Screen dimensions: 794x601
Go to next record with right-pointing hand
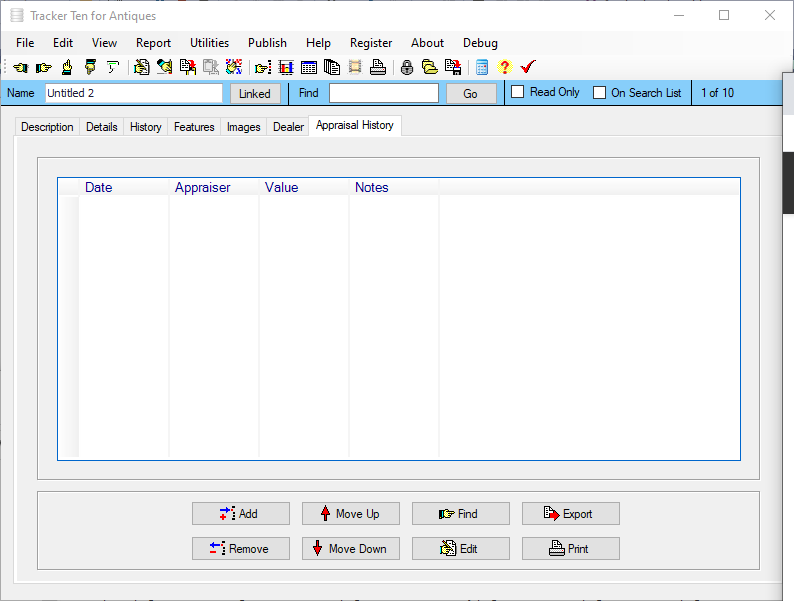pyautogui.click(x=44, y=67)
